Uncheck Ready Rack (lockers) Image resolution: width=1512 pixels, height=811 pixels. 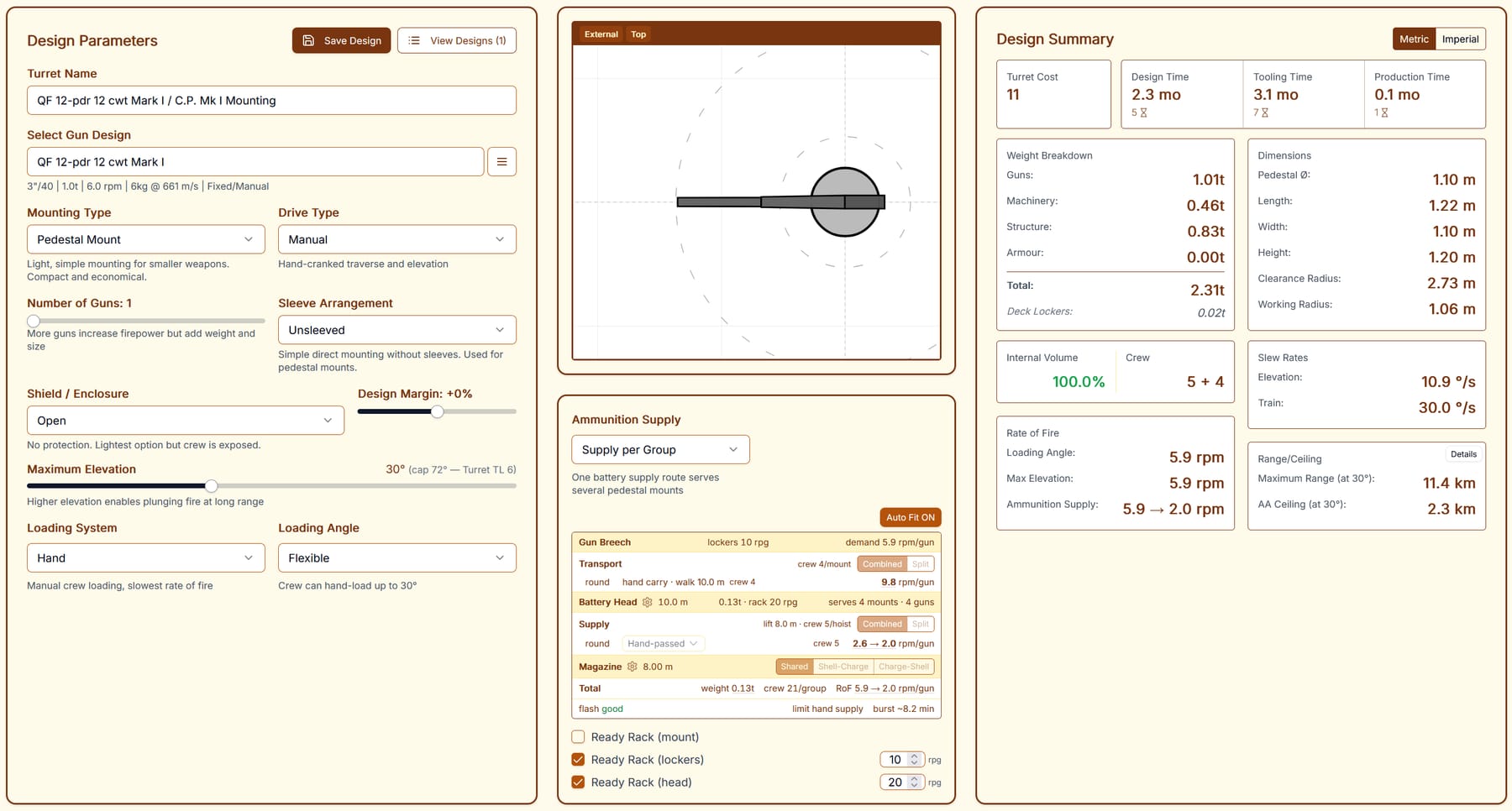point(578,760)
